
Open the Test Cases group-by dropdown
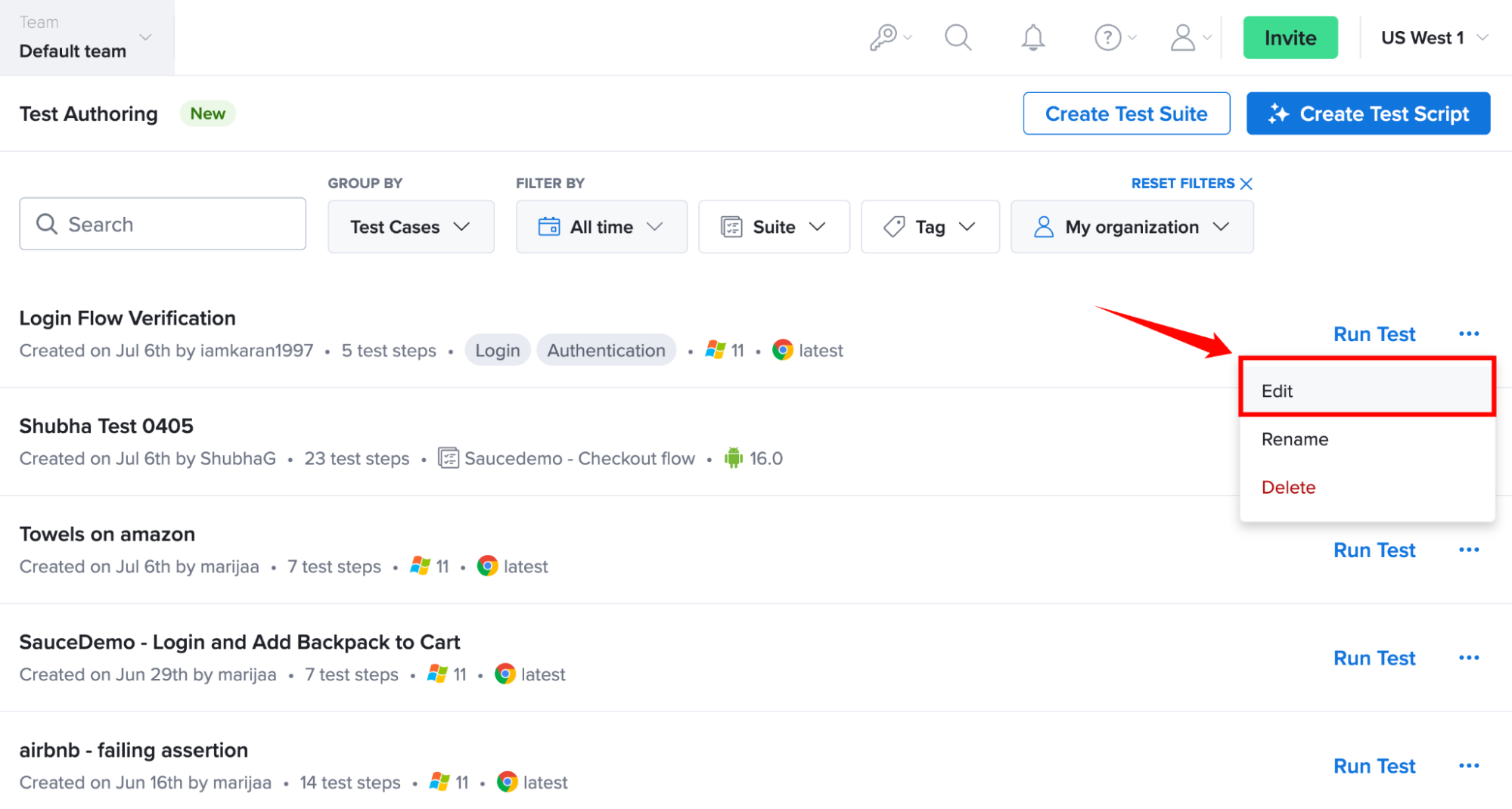(x=411, y=227)
